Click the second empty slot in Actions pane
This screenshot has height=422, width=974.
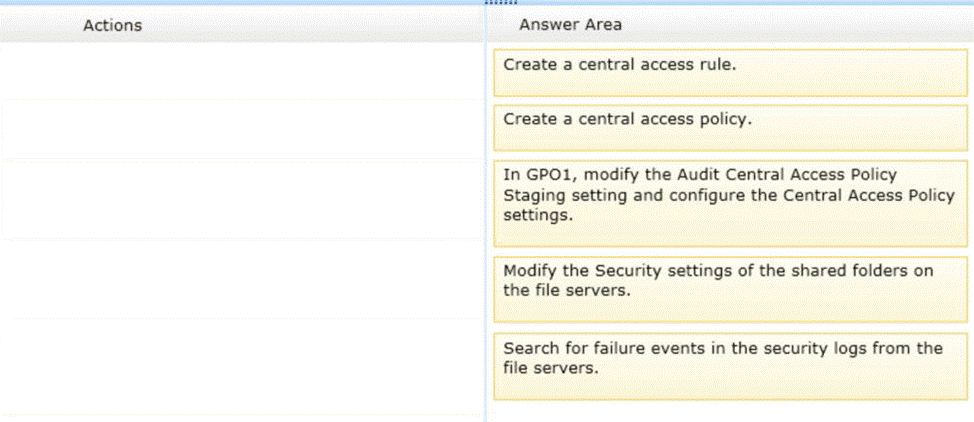pos(241,128)
